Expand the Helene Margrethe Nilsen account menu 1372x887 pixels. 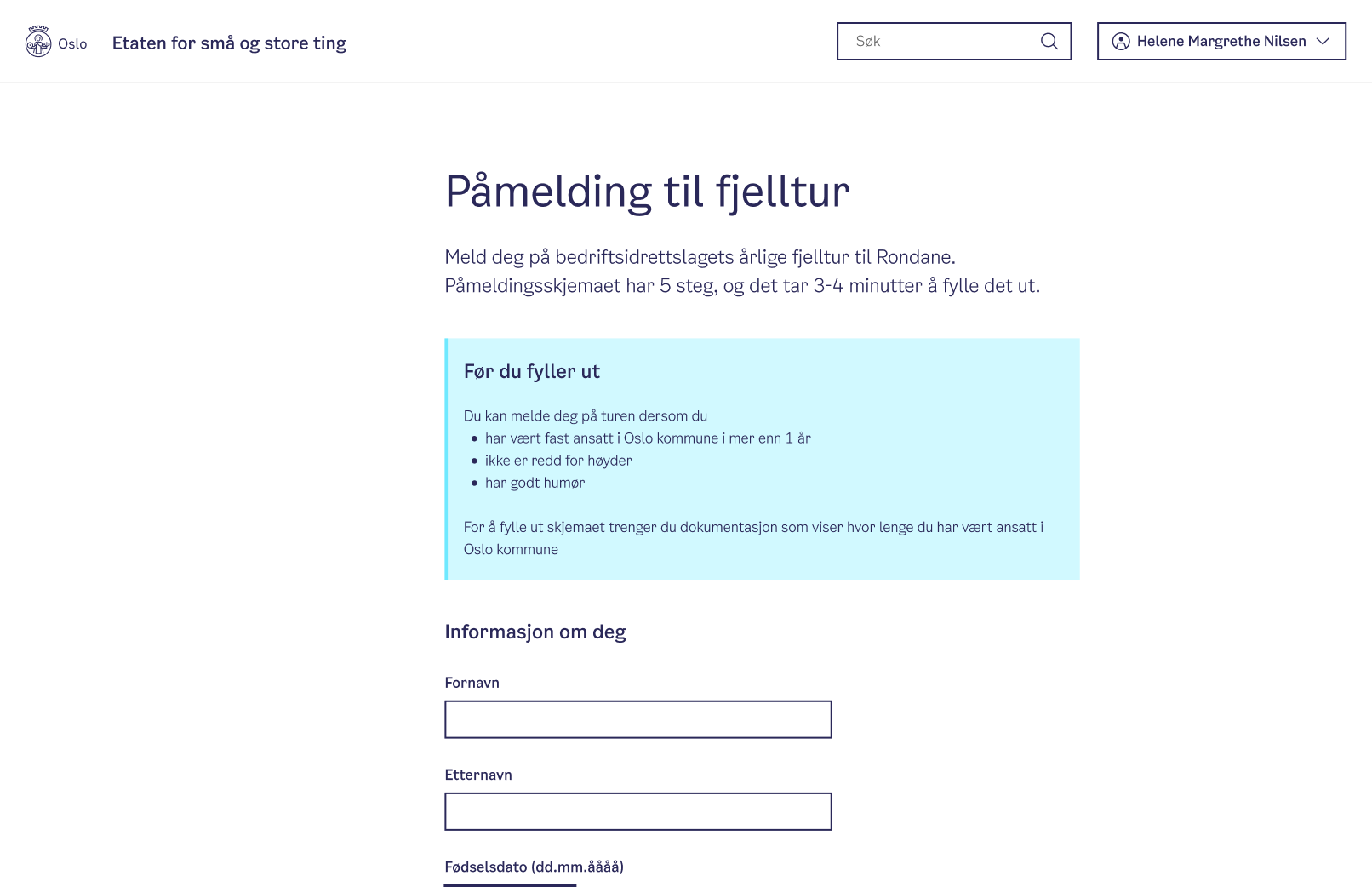tap(1221, 40)
